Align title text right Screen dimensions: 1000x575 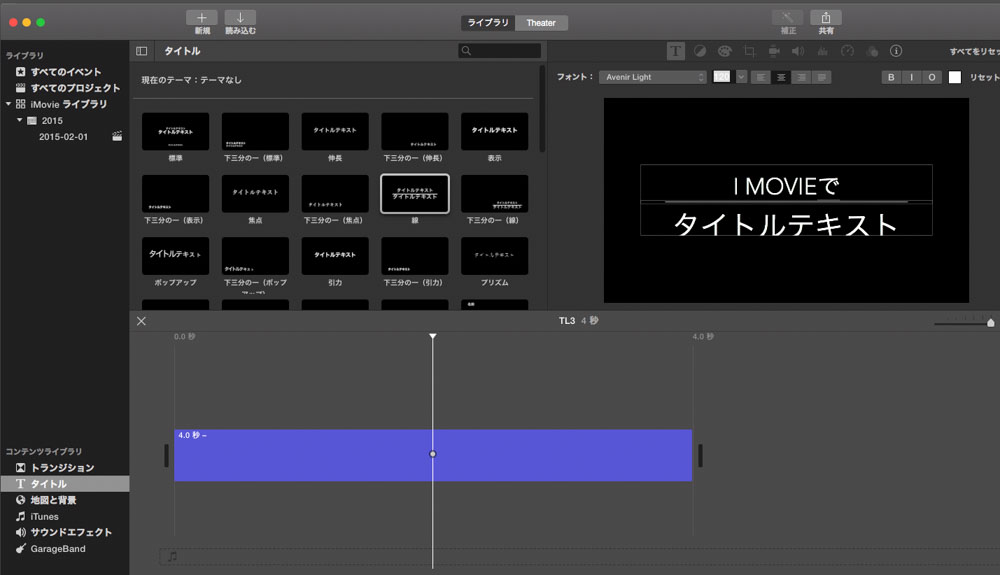point(801,77)
